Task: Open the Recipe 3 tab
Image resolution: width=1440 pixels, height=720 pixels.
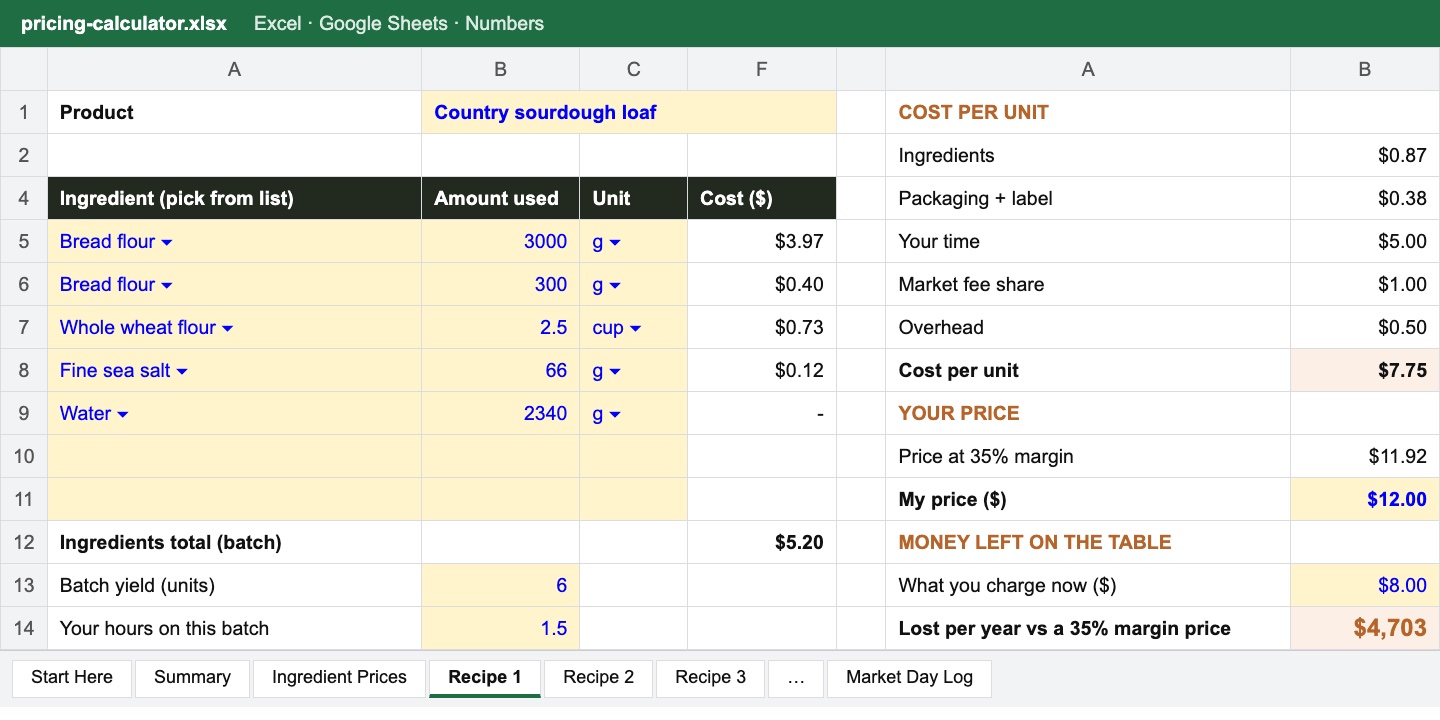Action: pyautogui.click(x=710, y=677)
